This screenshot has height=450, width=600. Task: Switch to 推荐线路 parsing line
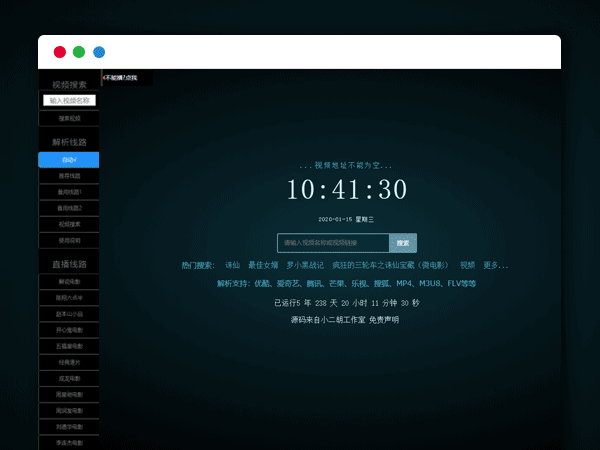coord(69,176)
